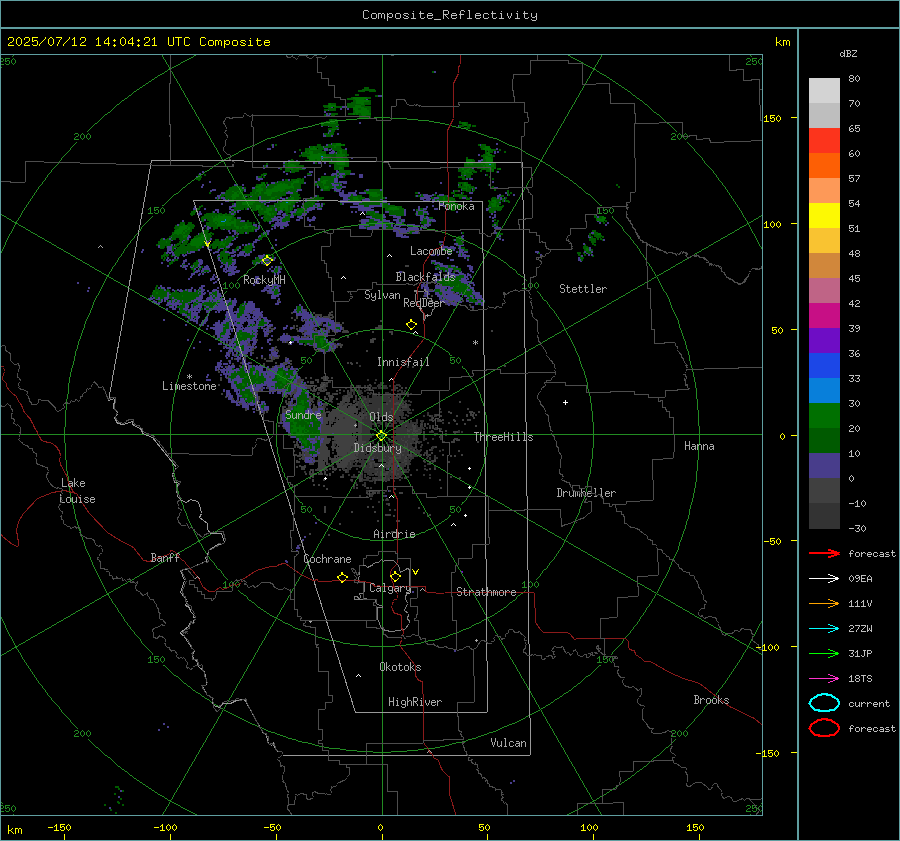Select the orange 57-60 dBZ swatch
Image resolution: width=900 pixels, height=841 pixels.
[824, 166]
